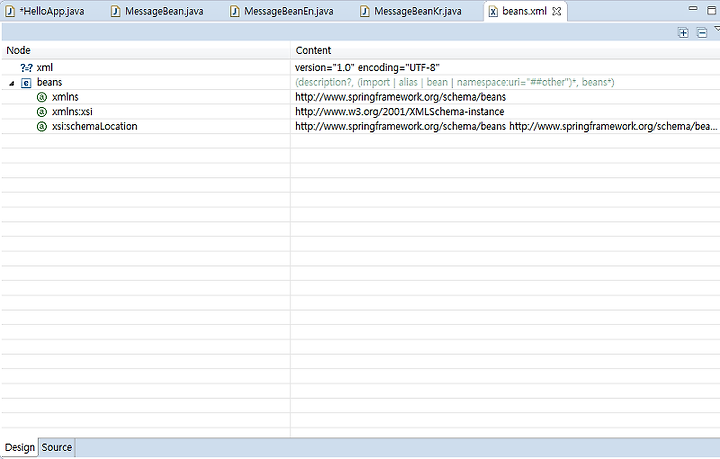Click the beans element icon

[x=26, y=83]
